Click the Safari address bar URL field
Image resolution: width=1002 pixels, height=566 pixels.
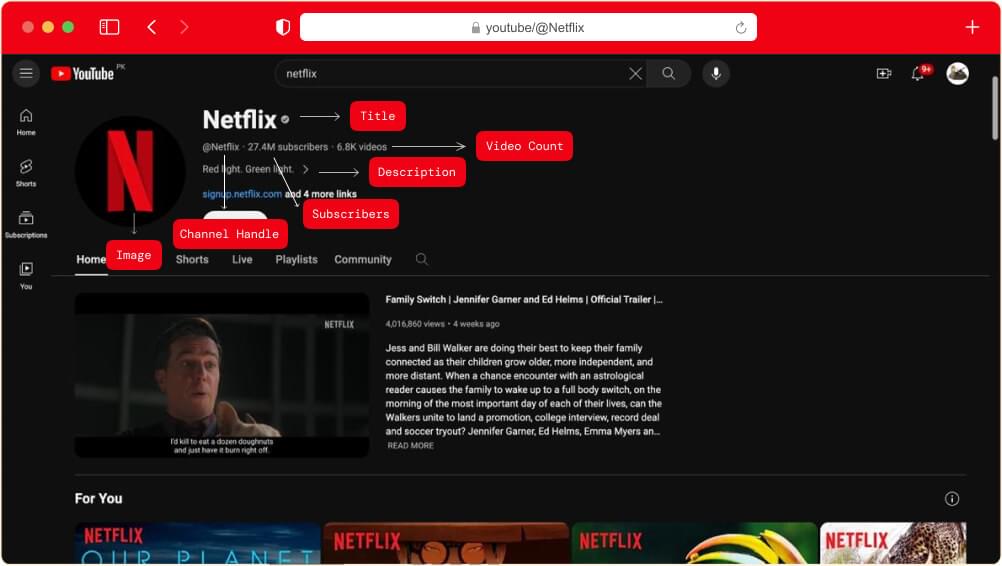[528, 27]
